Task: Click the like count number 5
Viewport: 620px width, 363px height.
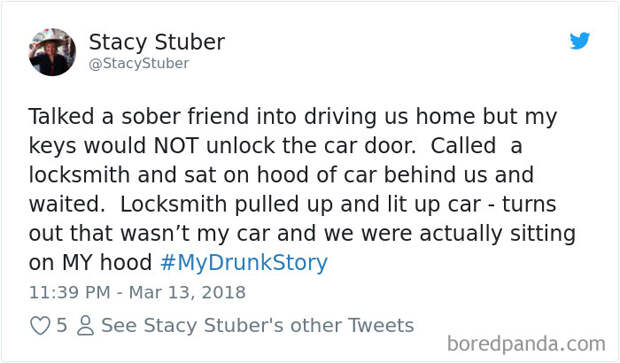Action: (x=62, y=325)
